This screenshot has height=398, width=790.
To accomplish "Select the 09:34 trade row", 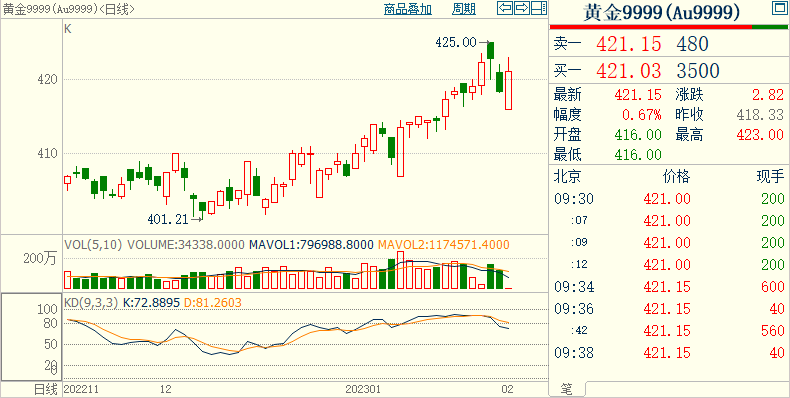I will (x=669, y=287).
